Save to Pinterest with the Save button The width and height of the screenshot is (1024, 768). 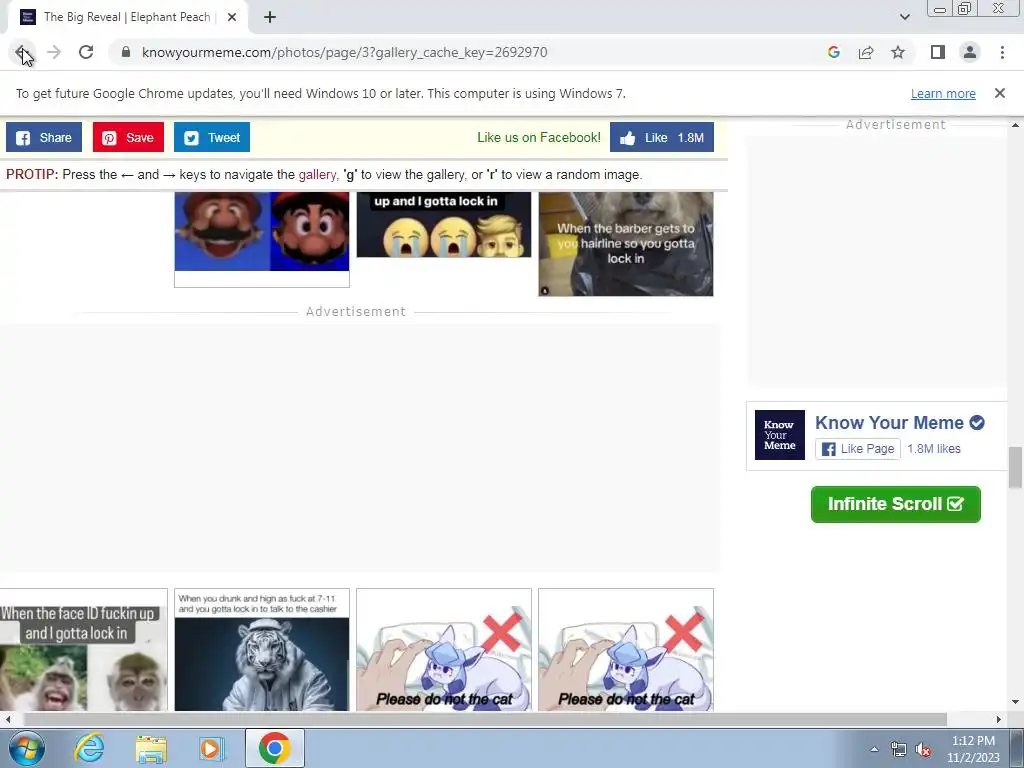click(128, 137)
